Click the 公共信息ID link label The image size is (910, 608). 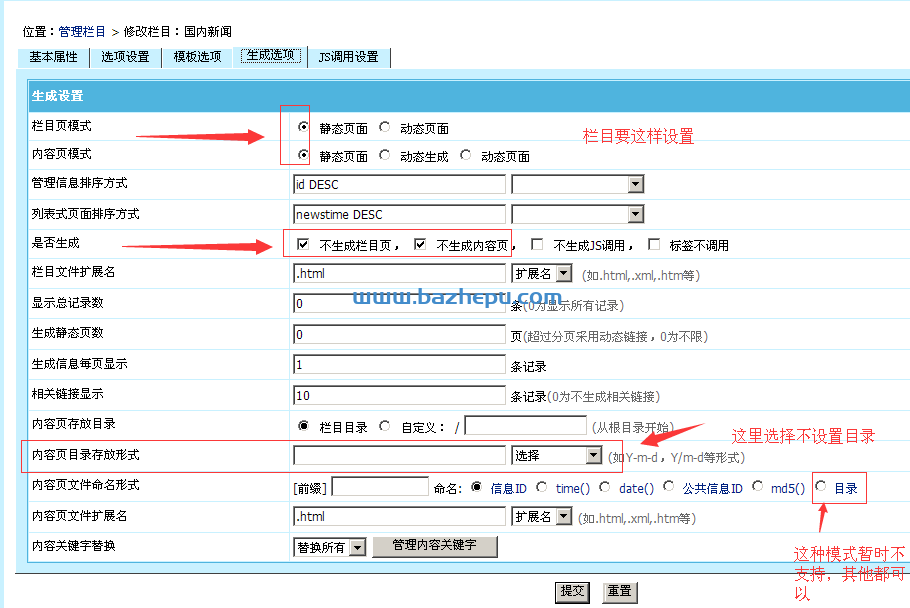point(713,488)
